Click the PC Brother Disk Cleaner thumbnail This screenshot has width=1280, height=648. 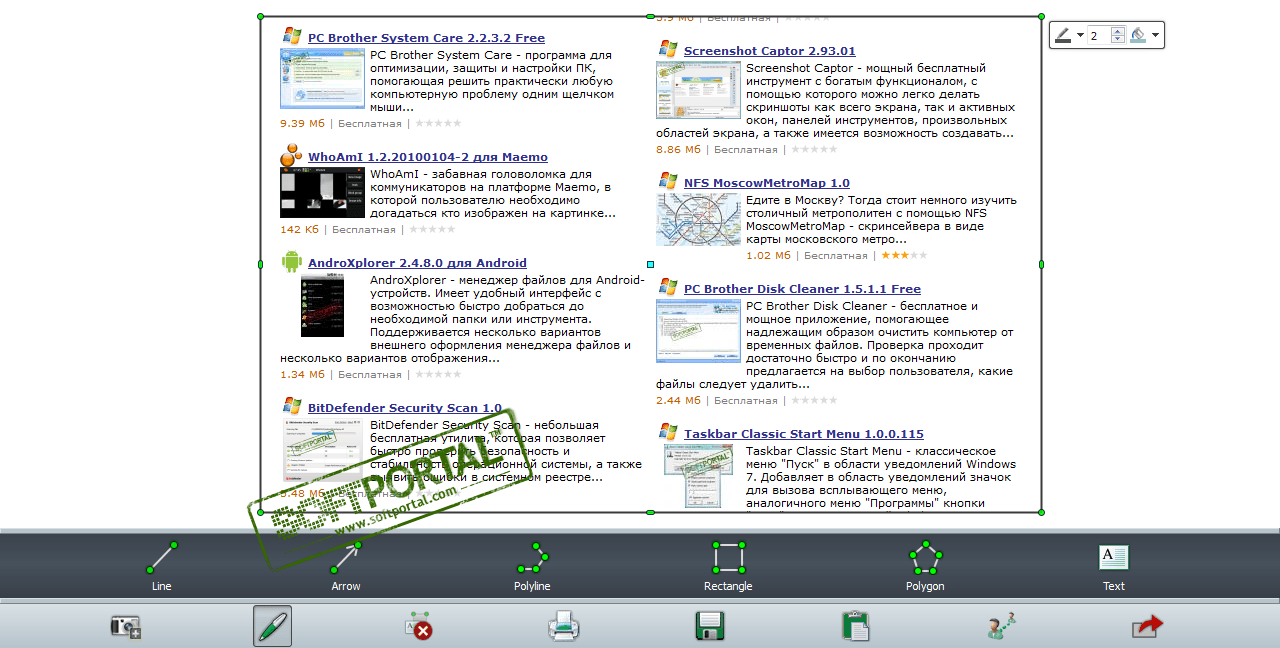(698, 331)
